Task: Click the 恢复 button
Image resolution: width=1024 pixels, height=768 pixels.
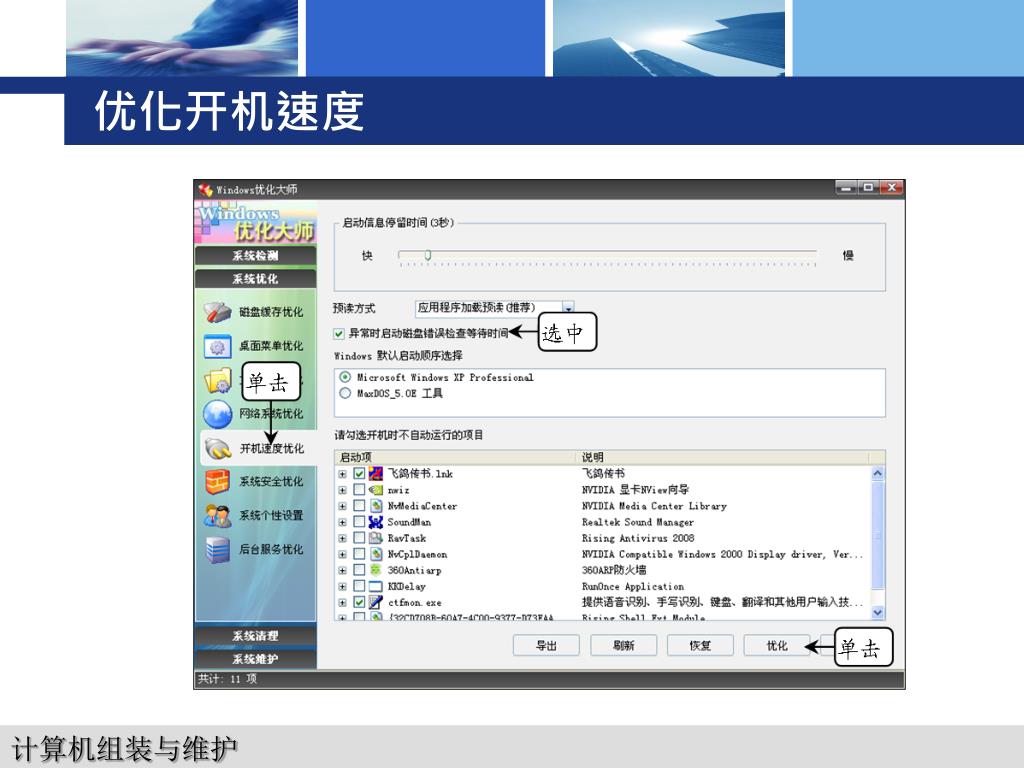Action: click(x=700, y=646)
